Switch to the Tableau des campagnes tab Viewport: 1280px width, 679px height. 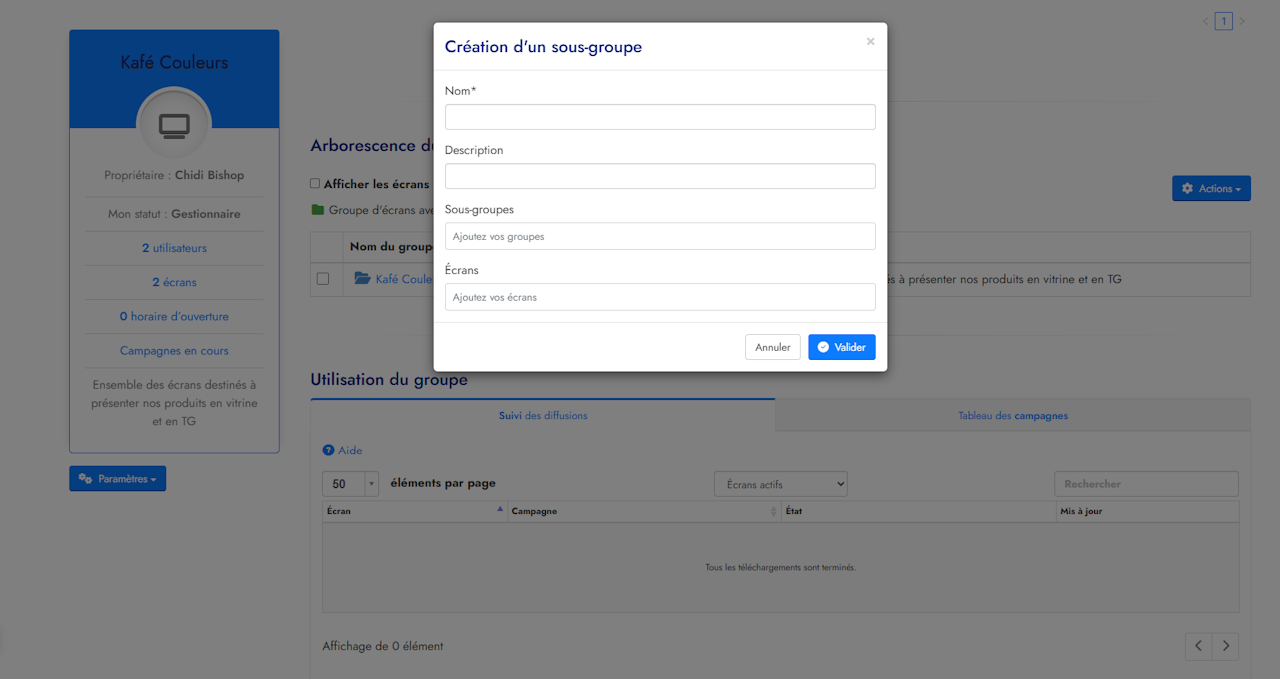pyautogui.click(x=1012, y=415)
